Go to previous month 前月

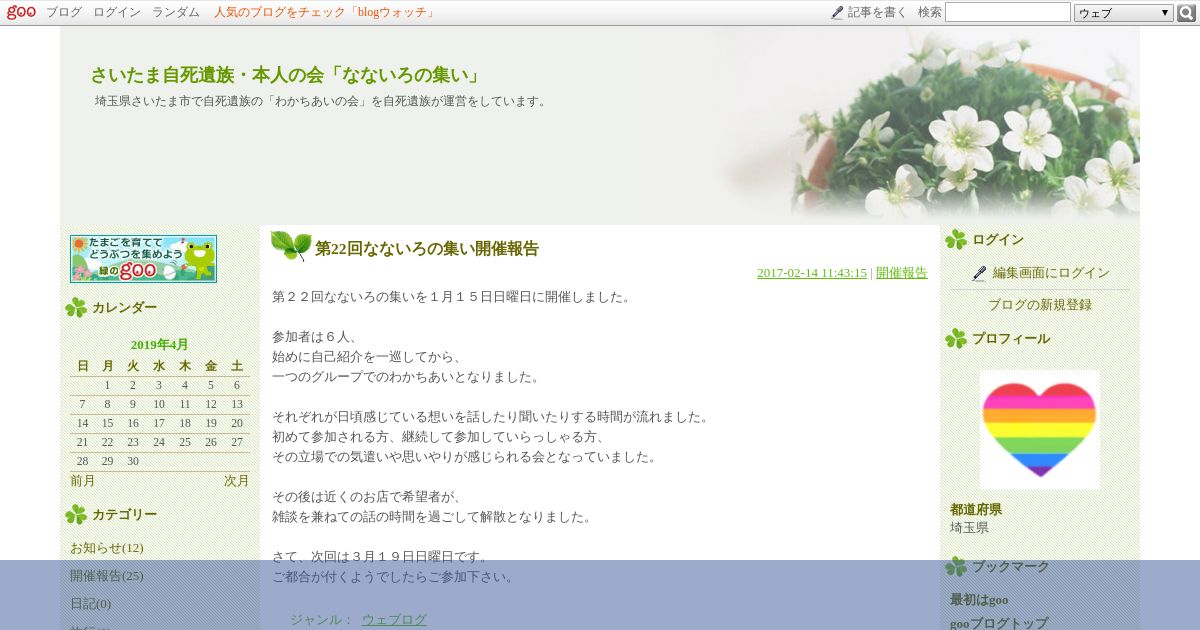pyautogui.click(x=83, y=481)
